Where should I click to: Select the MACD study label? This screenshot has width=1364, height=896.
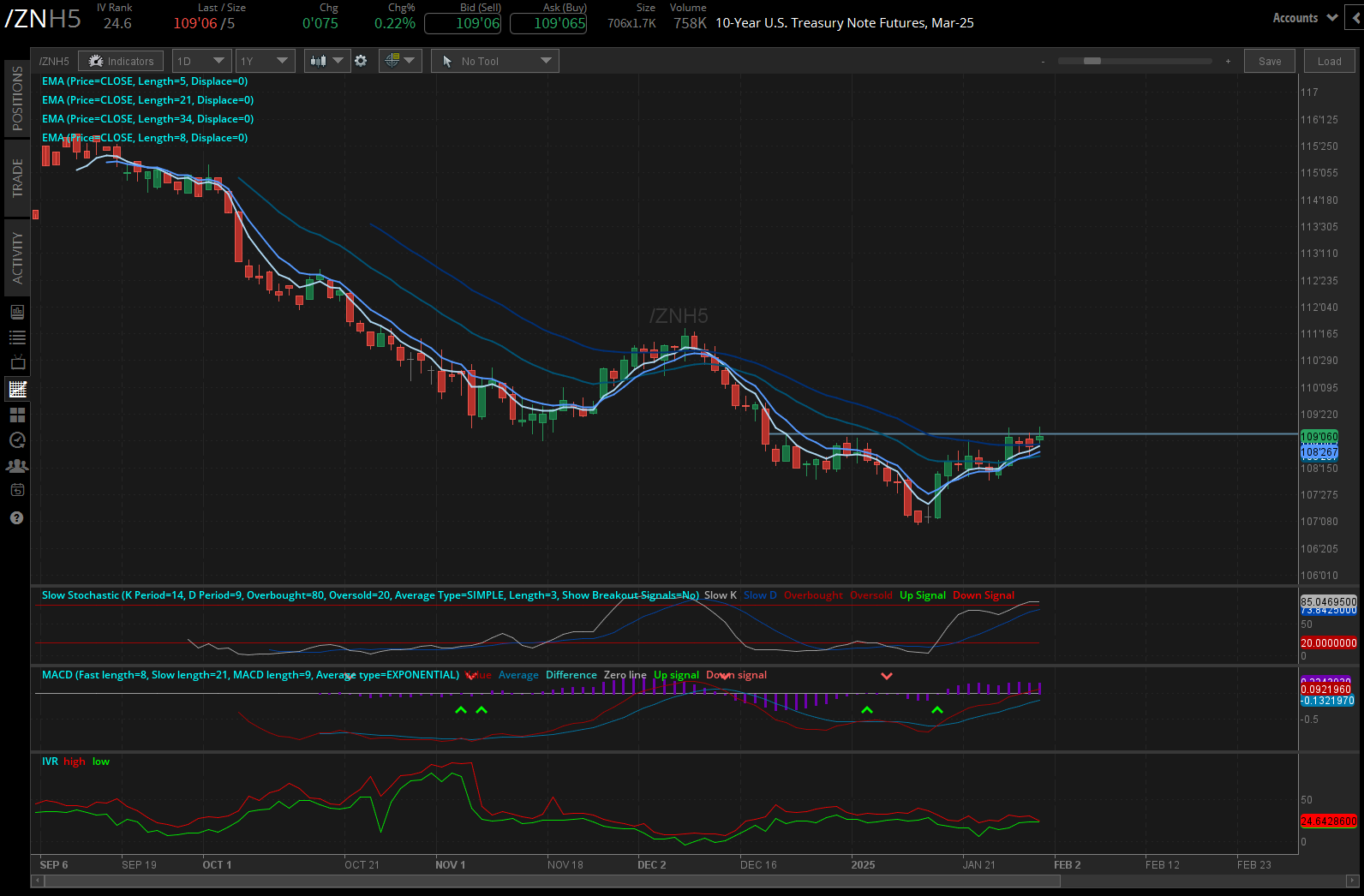[x=250, y=675]
